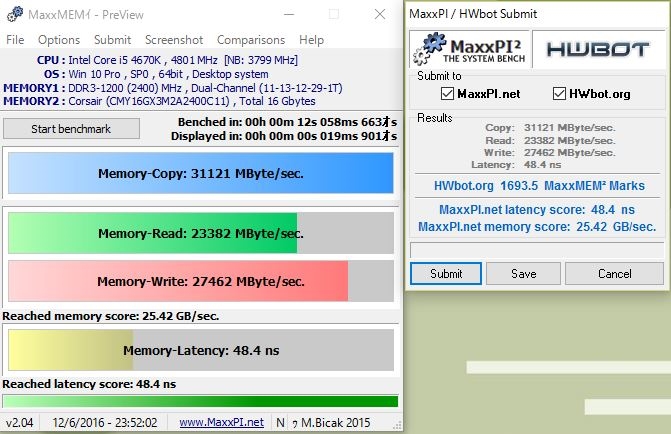
Task: Click the 'Benched in' time text
Action: [x=287, y=122]
